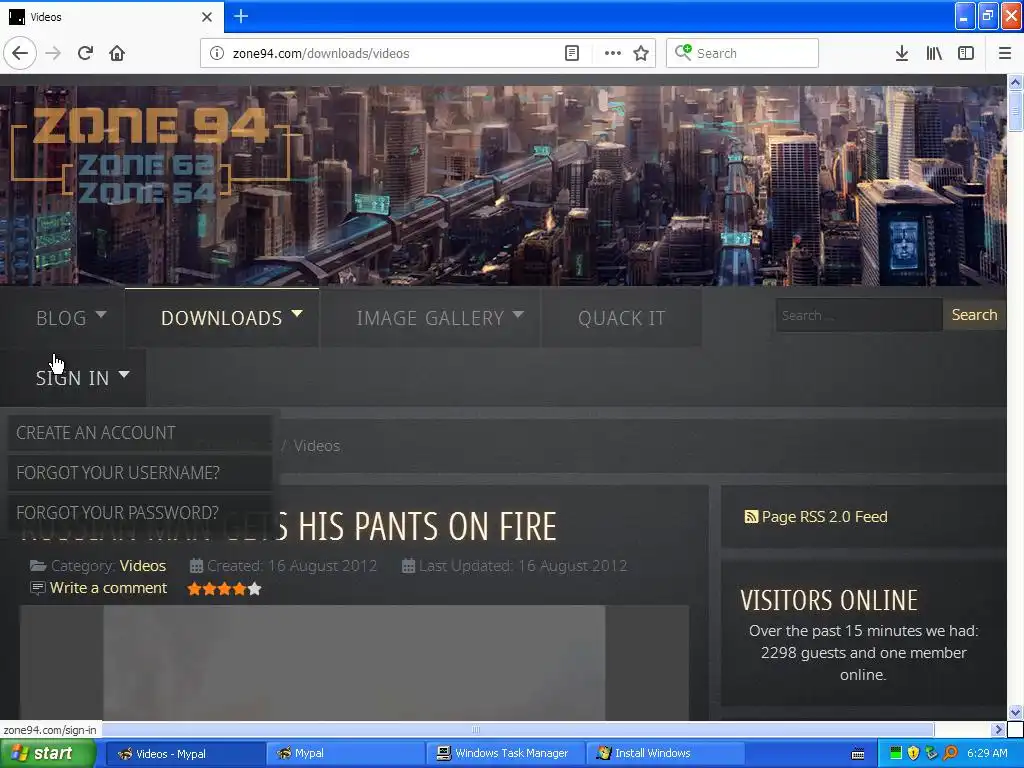Open the Page RSS 2.0 Feed link
The image size is (1024, 768).
coord(824,517)
